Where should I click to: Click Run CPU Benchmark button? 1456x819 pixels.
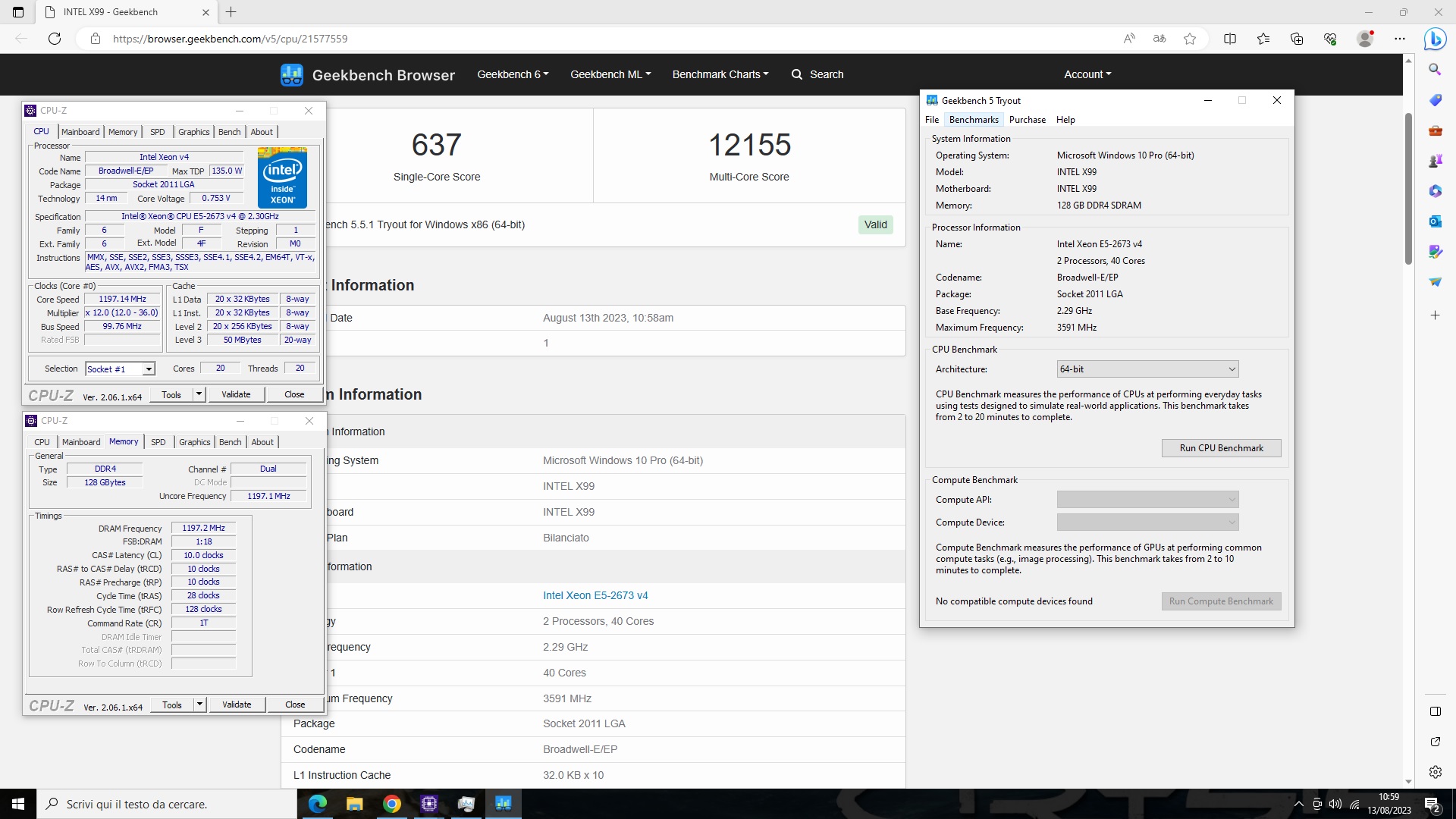1222,448
